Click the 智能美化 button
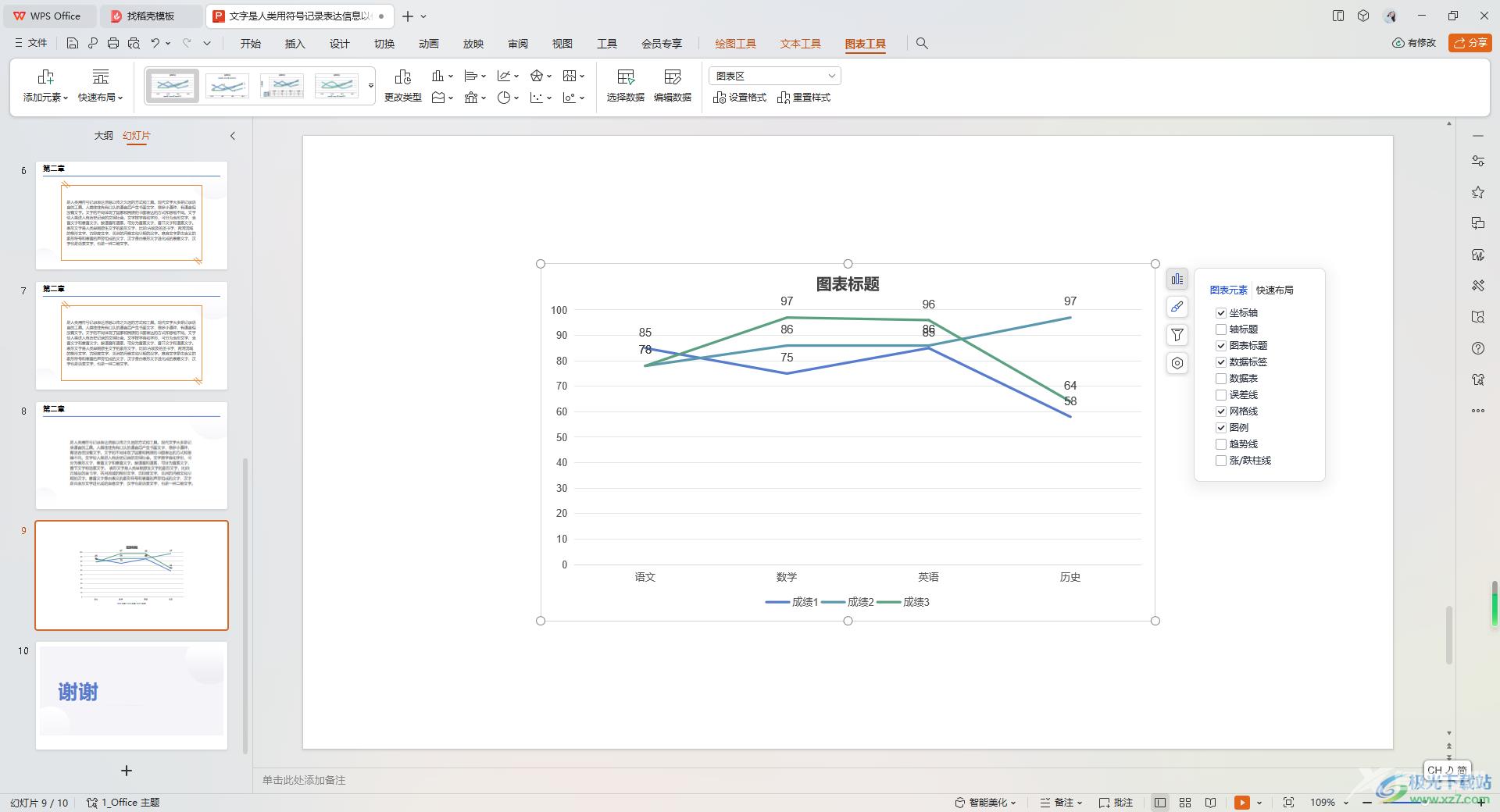Image resolution: width=1500 pixels, height=812 pixels. (x=985, y=802)
